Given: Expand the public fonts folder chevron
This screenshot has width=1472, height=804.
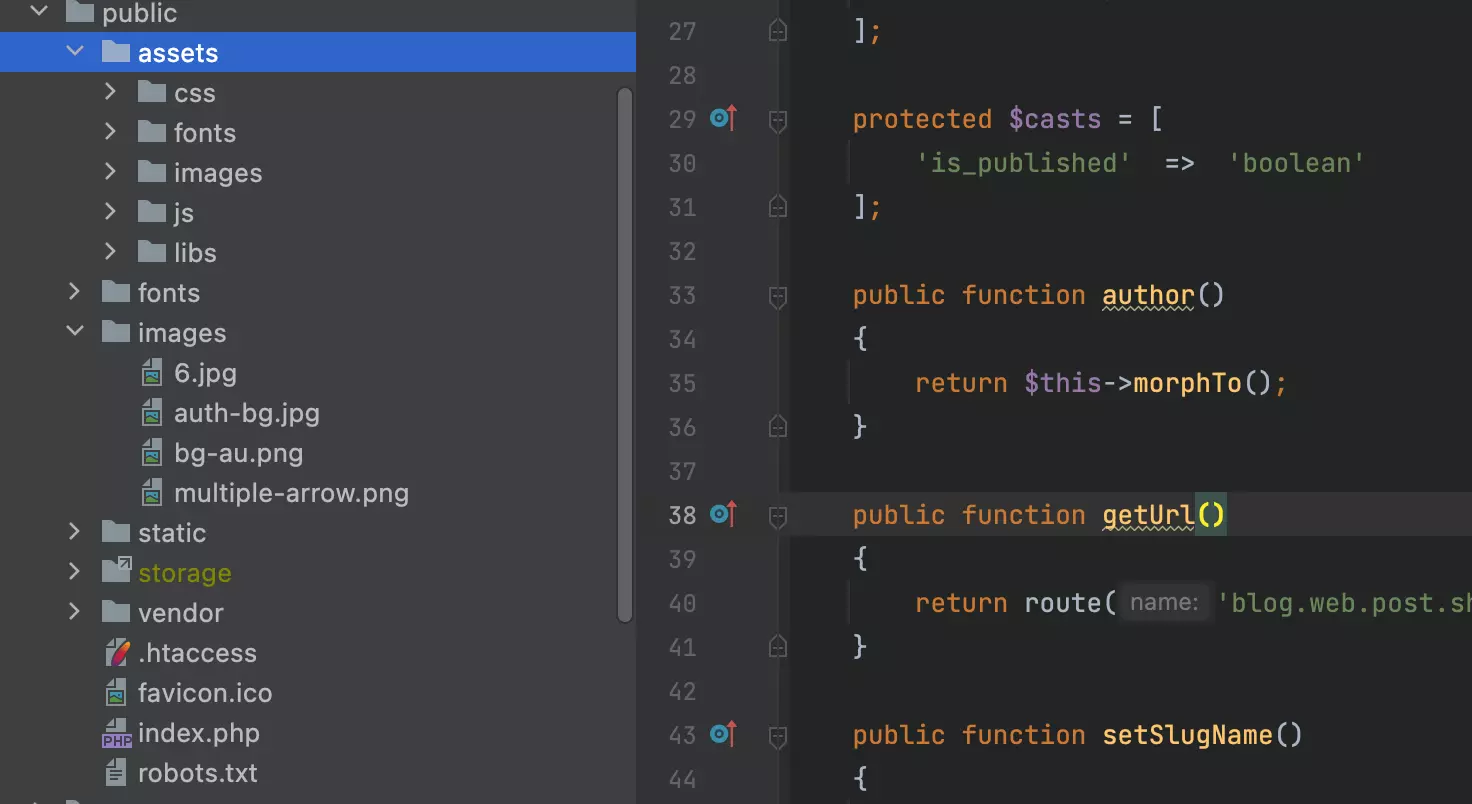Looking at the screenshot, I should pos(75,292).
